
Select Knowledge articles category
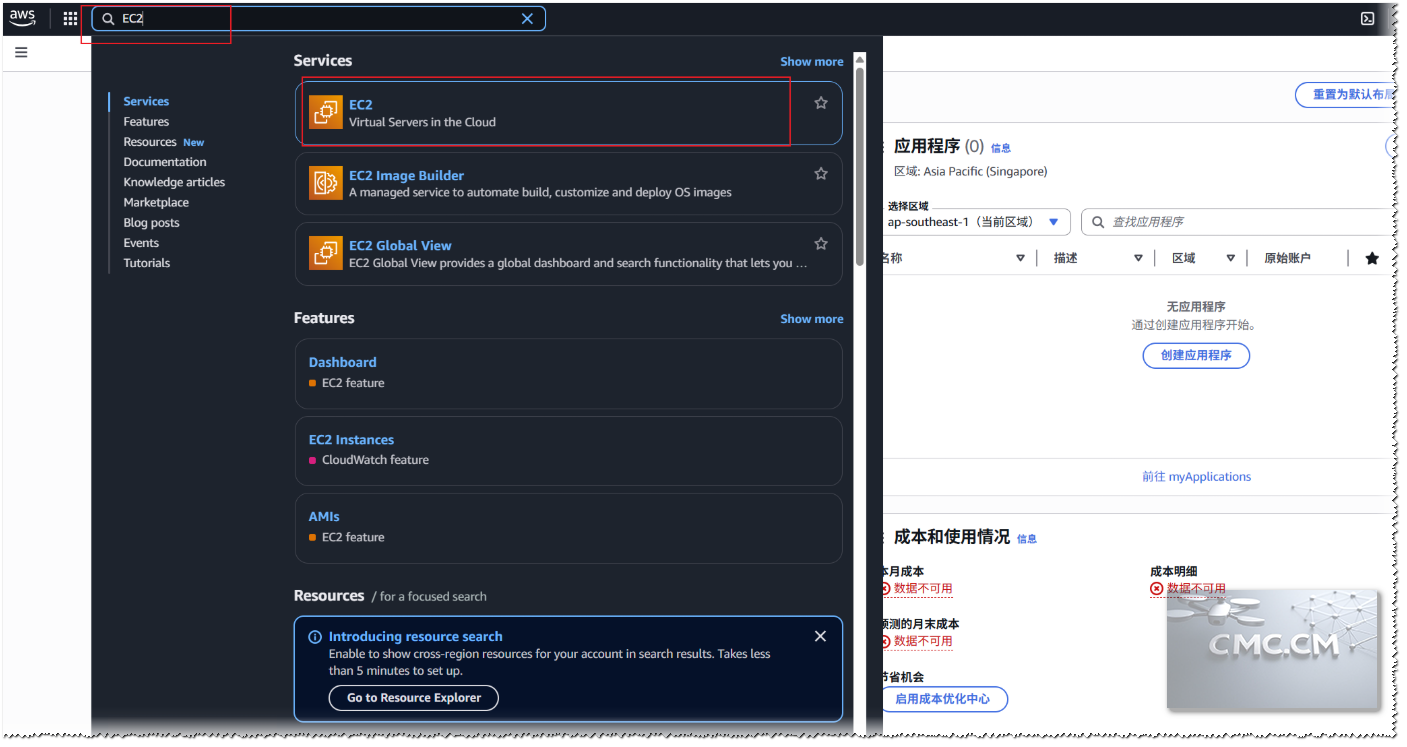(174, 182)
